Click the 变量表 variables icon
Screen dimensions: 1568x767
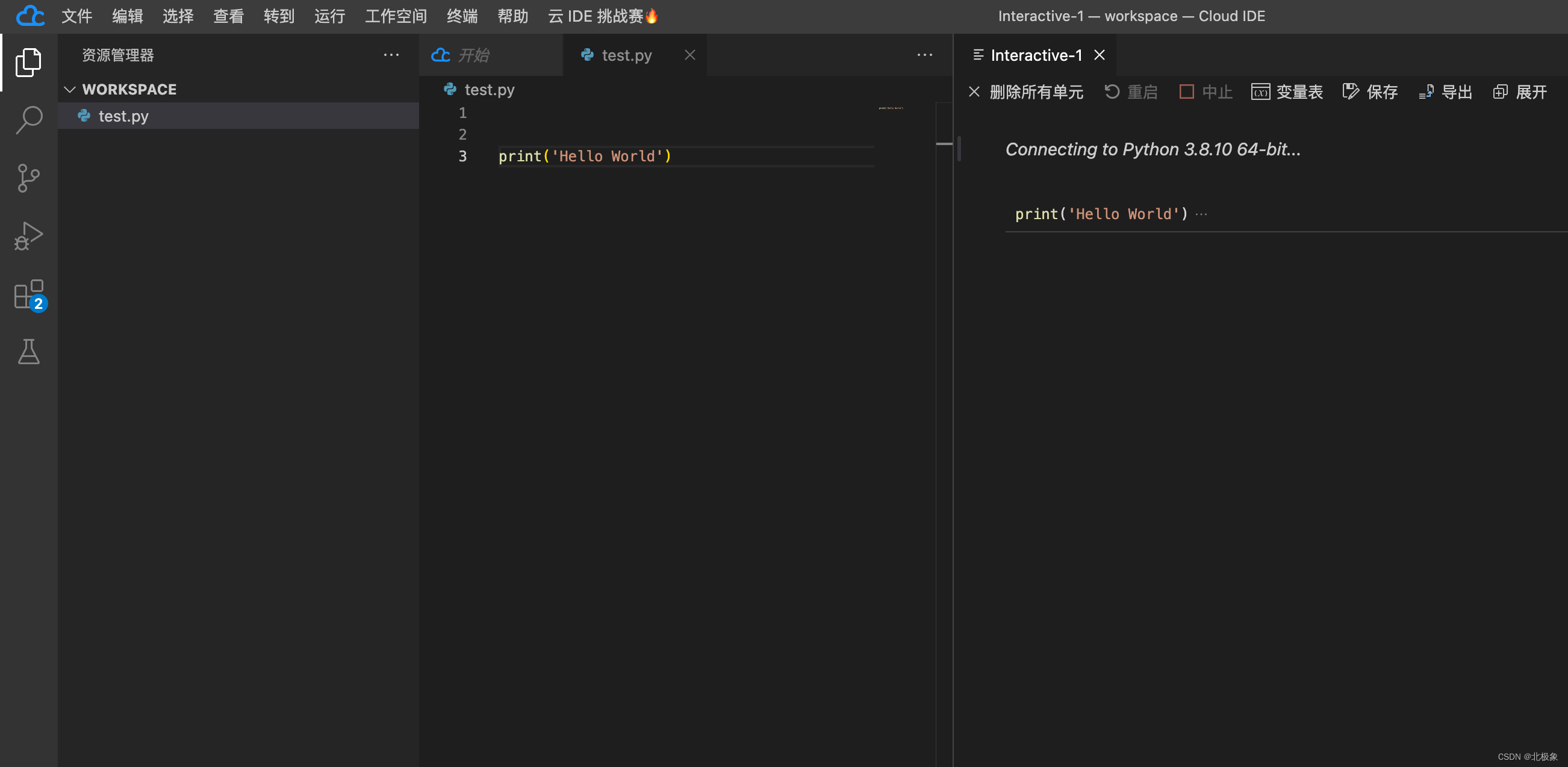click(1261, 92)
